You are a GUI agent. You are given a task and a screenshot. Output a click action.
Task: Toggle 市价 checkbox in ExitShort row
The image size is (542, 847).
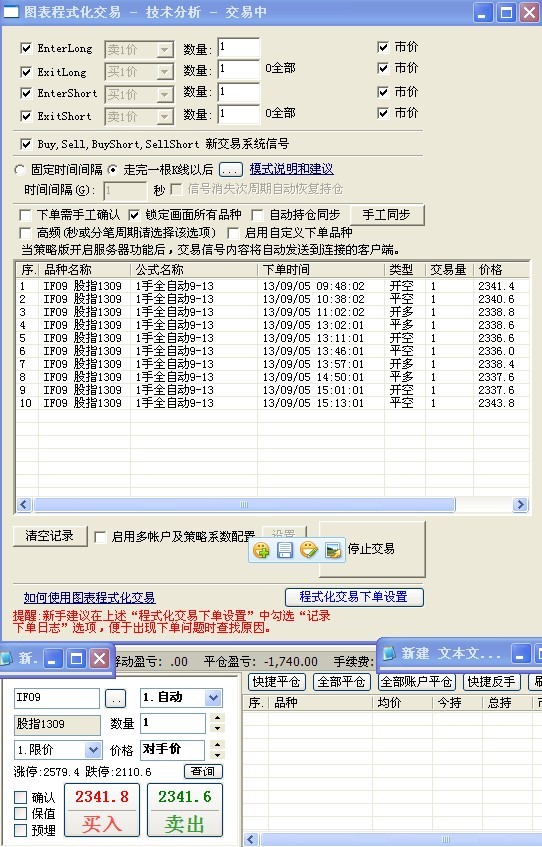pyautogui.click(x=383, y=113)
